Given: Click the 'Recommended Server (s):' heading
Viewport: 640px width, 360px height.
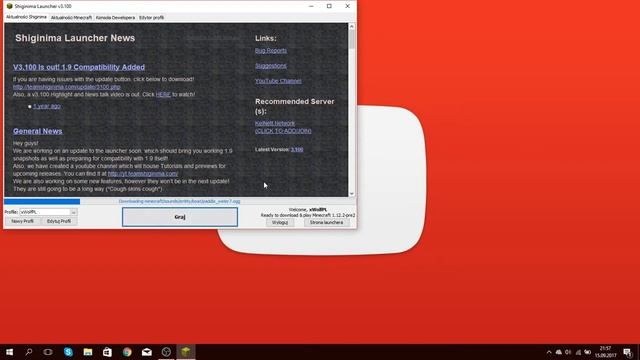Looking at the screenshot, I should click(x=295, y=106).
